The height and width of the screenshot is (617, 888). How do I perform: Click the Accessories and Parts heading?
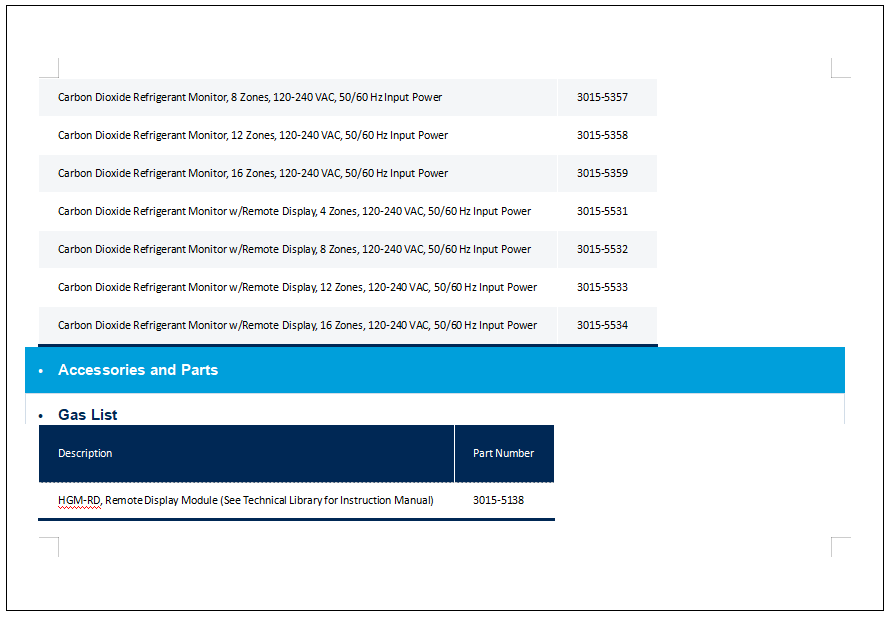[138, 370]
